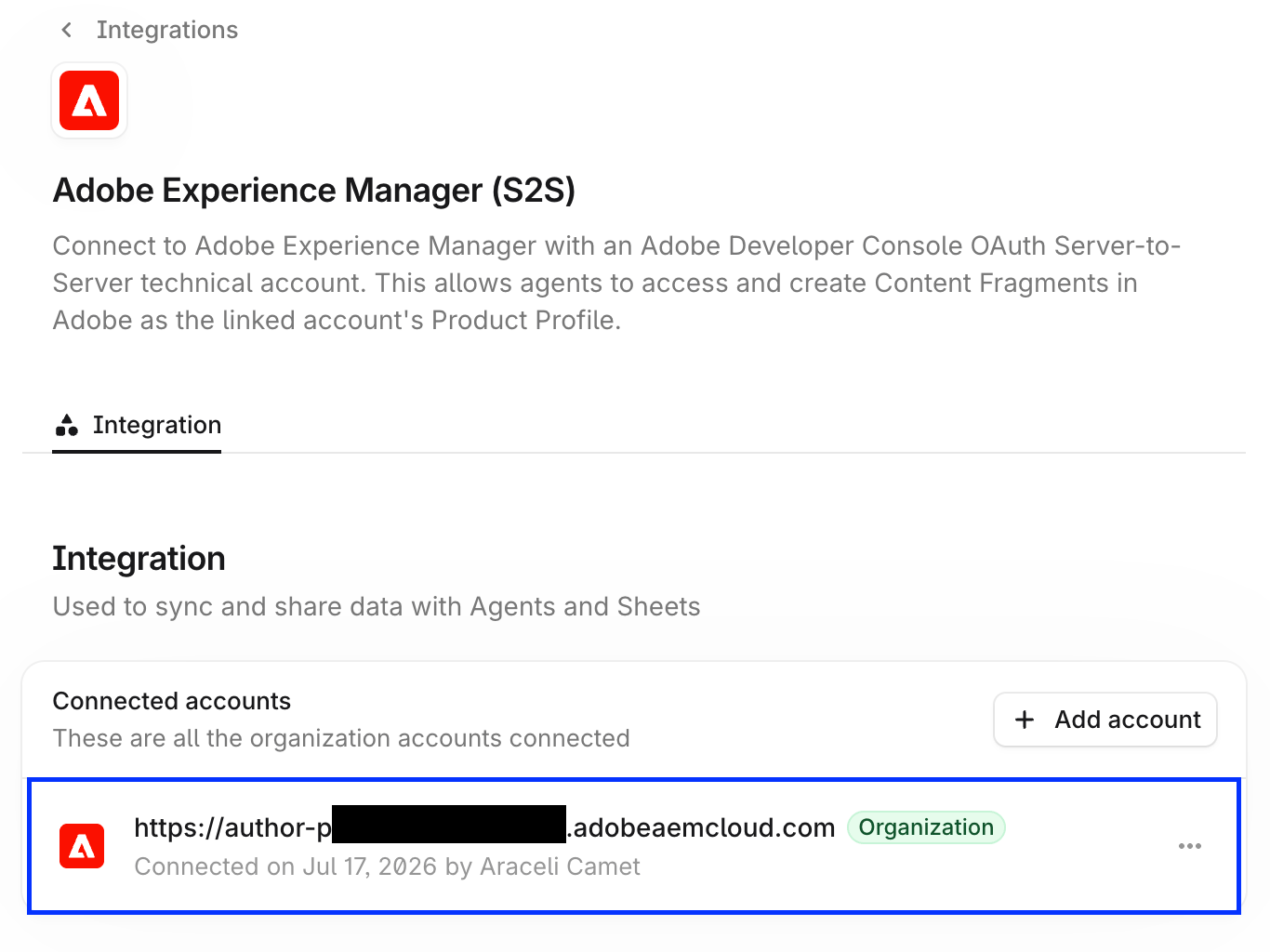Go back using the Integrations chevron arrow
The image size is (1270, 952).
point(66,30)
